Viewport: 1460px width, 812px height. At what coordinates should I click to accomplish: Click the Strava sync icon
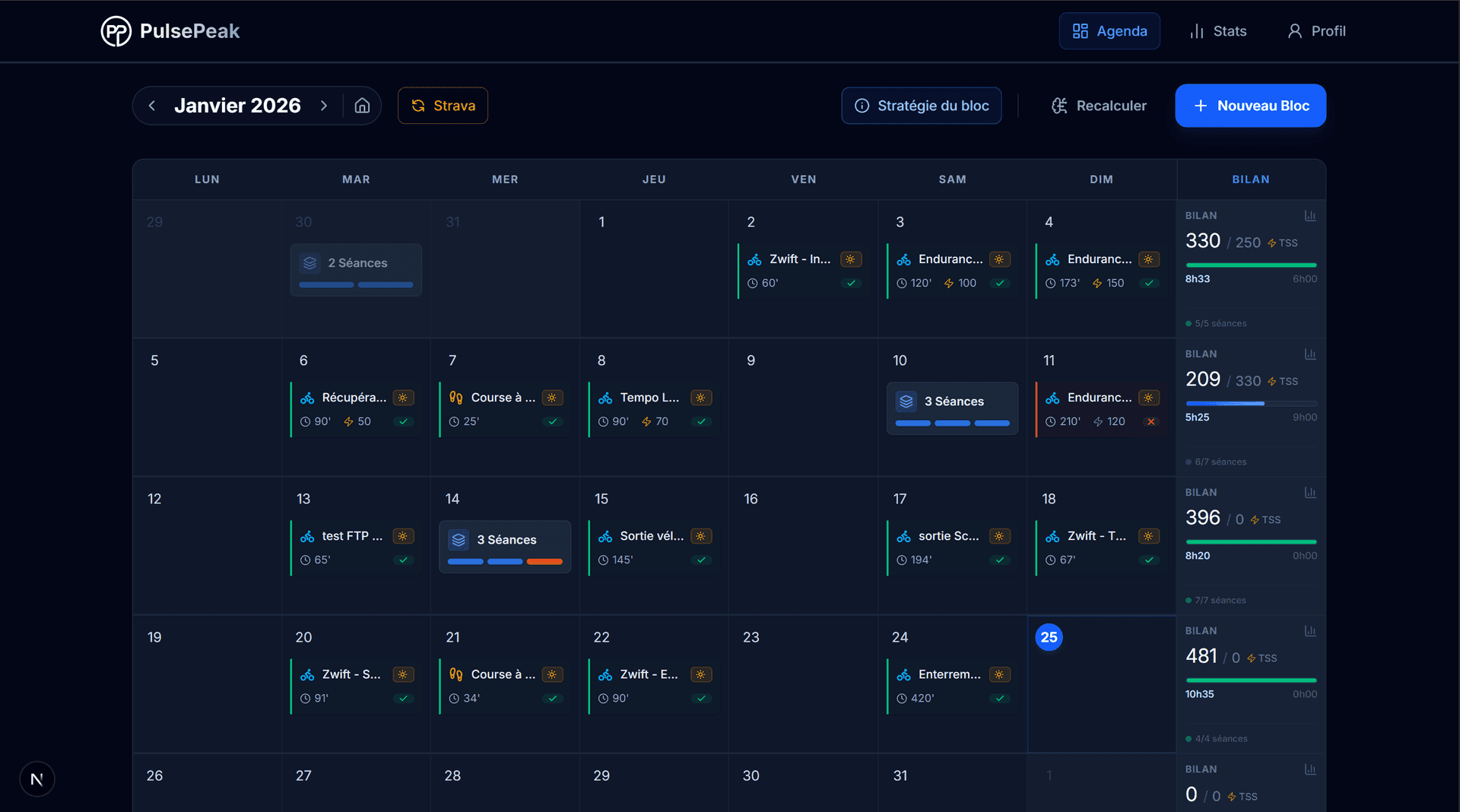(419, 106)
